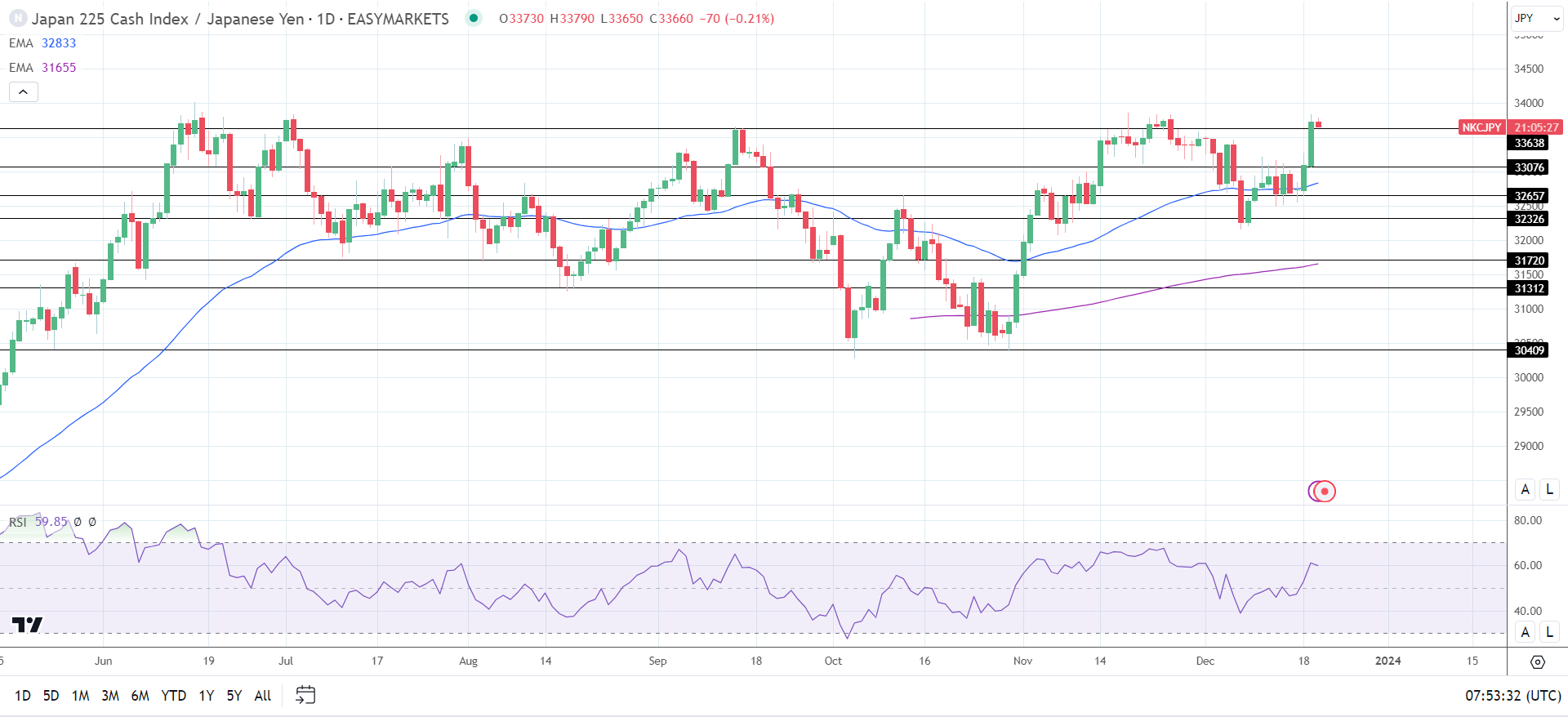Click the EASYMARKETS broker name
The image size is (1568, 717).
click(x=398, y=19)
